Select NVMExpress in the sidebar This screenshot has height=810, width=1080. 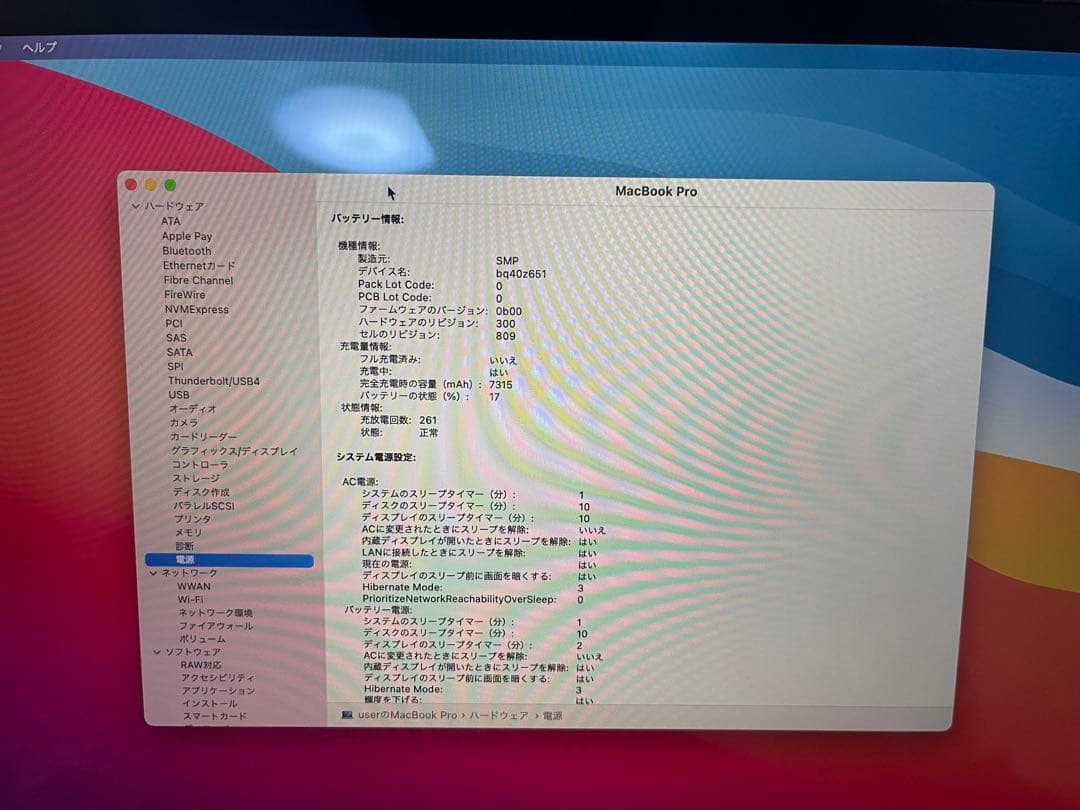click(x=196, y=309)
